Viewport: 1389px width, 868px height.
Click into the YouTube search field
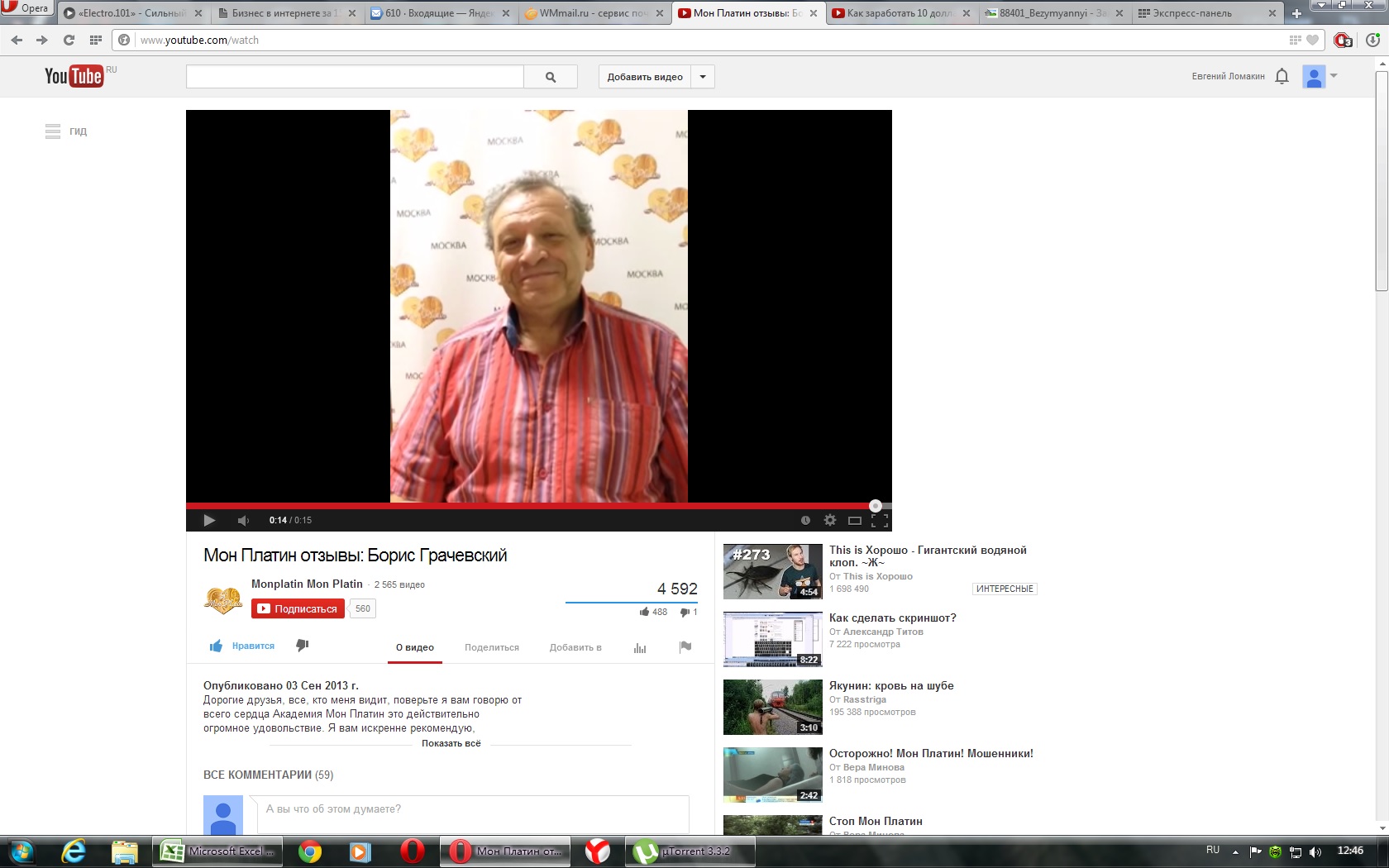coord(355,77)
